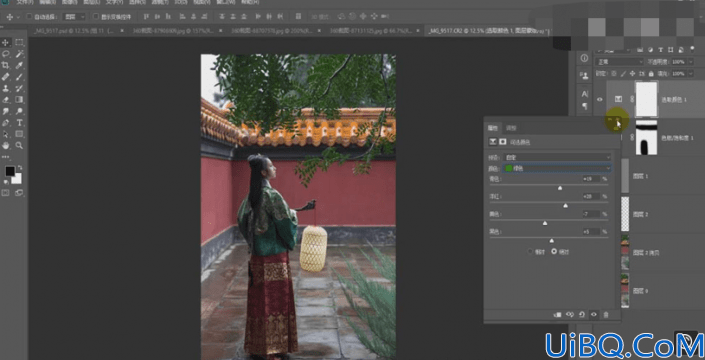Click view previous state icon in Properties
Viewport: 705px width, 360px height.
pyautogui.click(x=570, y=315)
